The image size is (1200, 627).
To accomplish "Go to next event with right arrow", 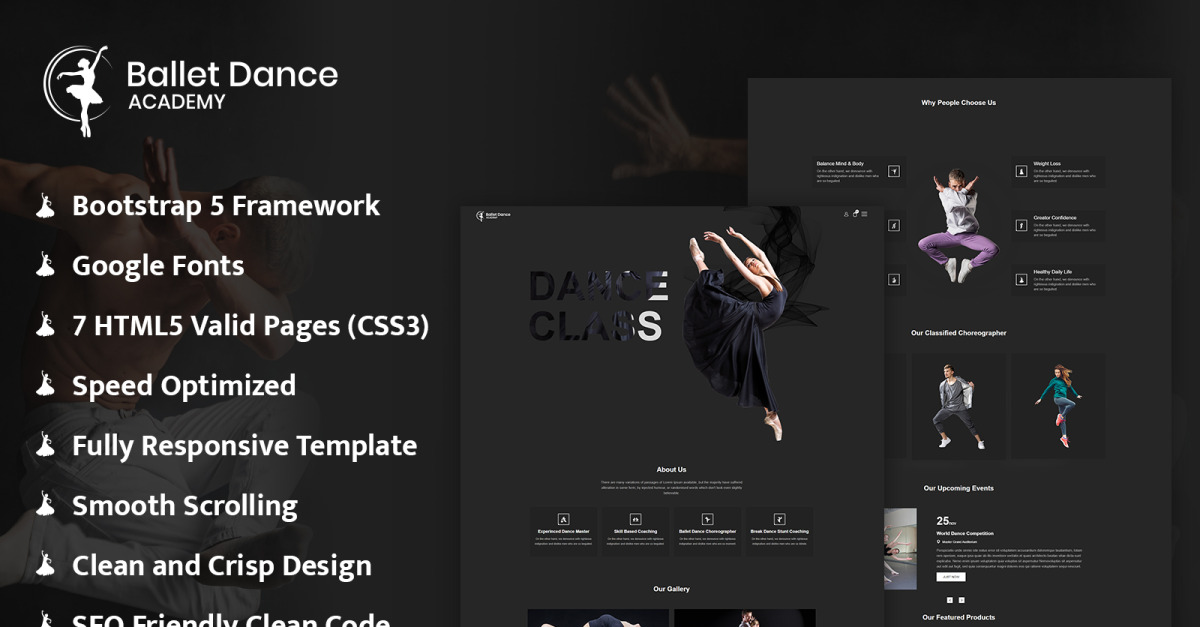I will 962,600.
